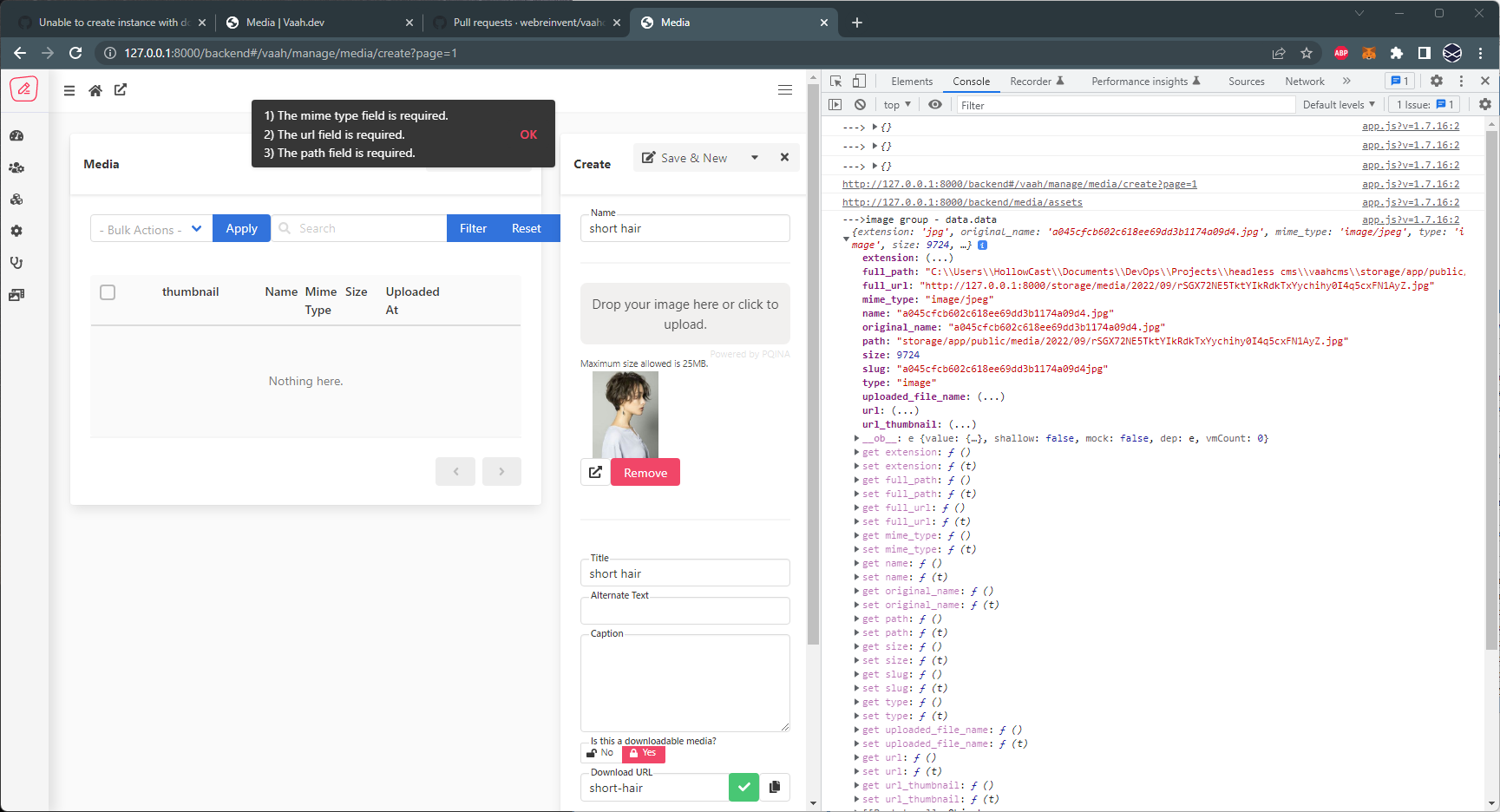Screen dimensions: 1500x812
Task: Copy the Download URL with the copy icon
Action: [x=775, y=787]
